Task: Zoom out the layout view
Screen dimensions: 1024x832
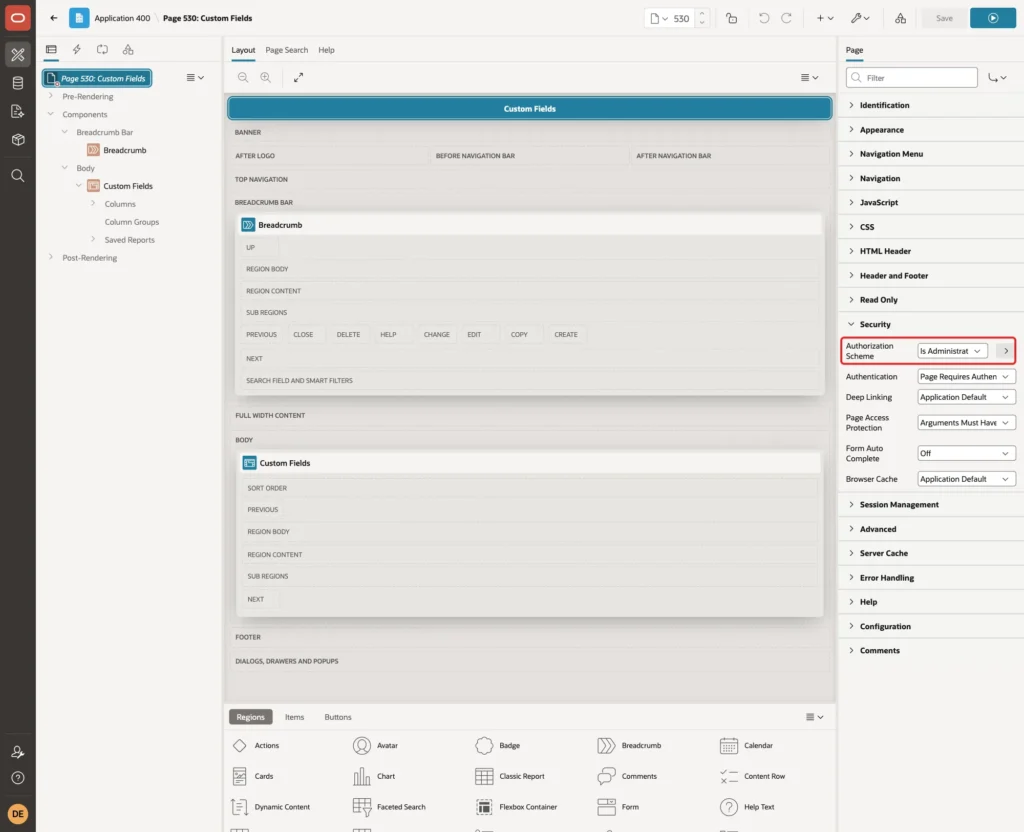Action: pyautogui.click(x=243, y=78)
